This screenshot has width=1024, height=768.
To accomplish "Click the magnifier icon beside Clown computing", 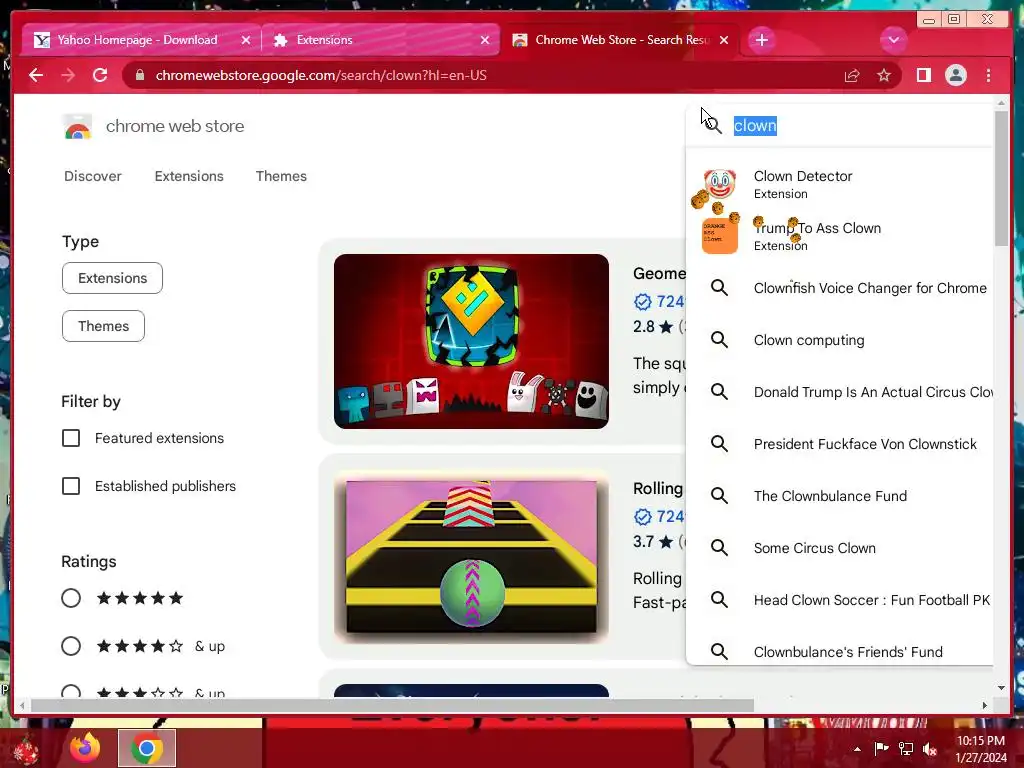I will [x=719, y=340].
